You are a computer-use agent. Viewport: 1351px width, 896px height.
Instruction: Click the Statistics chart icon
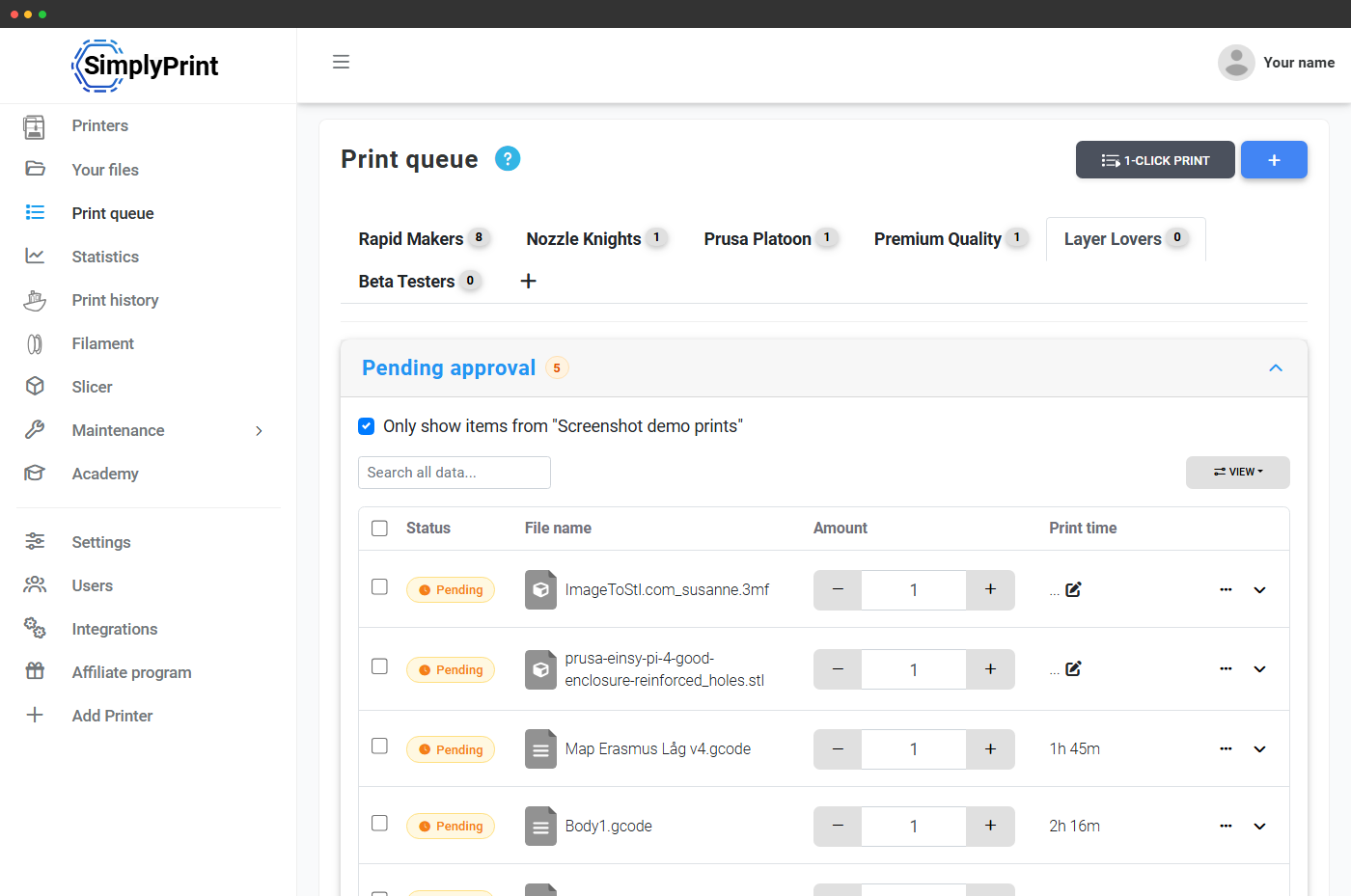click(35, 256)
